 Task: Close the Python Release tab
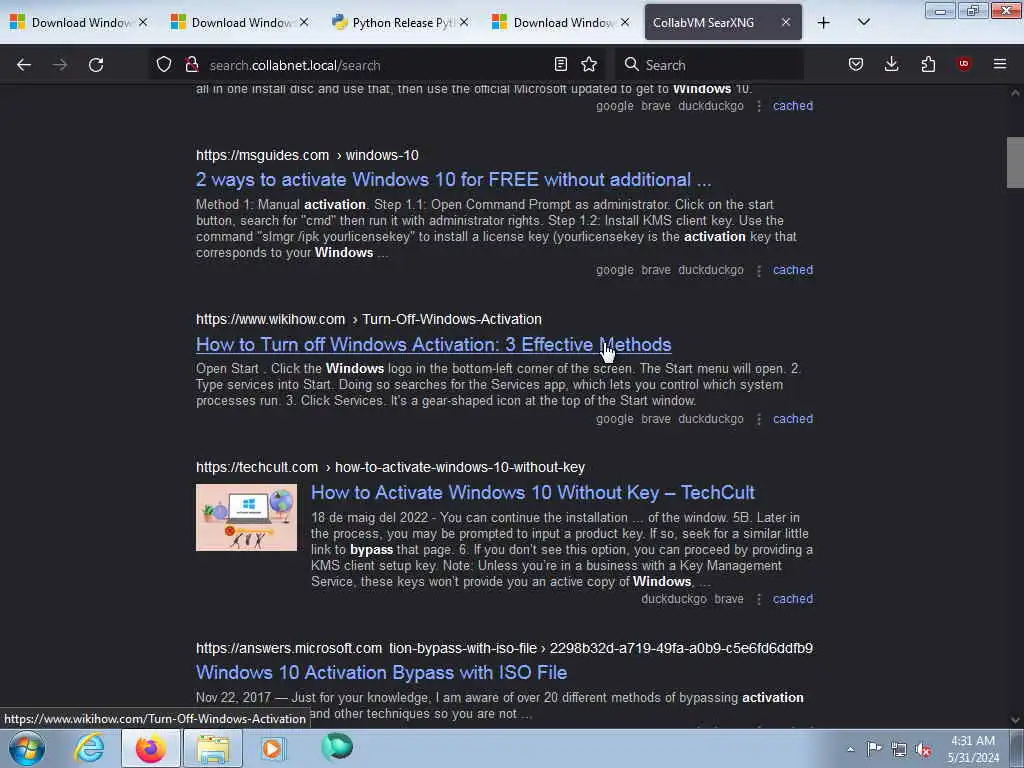464,22
